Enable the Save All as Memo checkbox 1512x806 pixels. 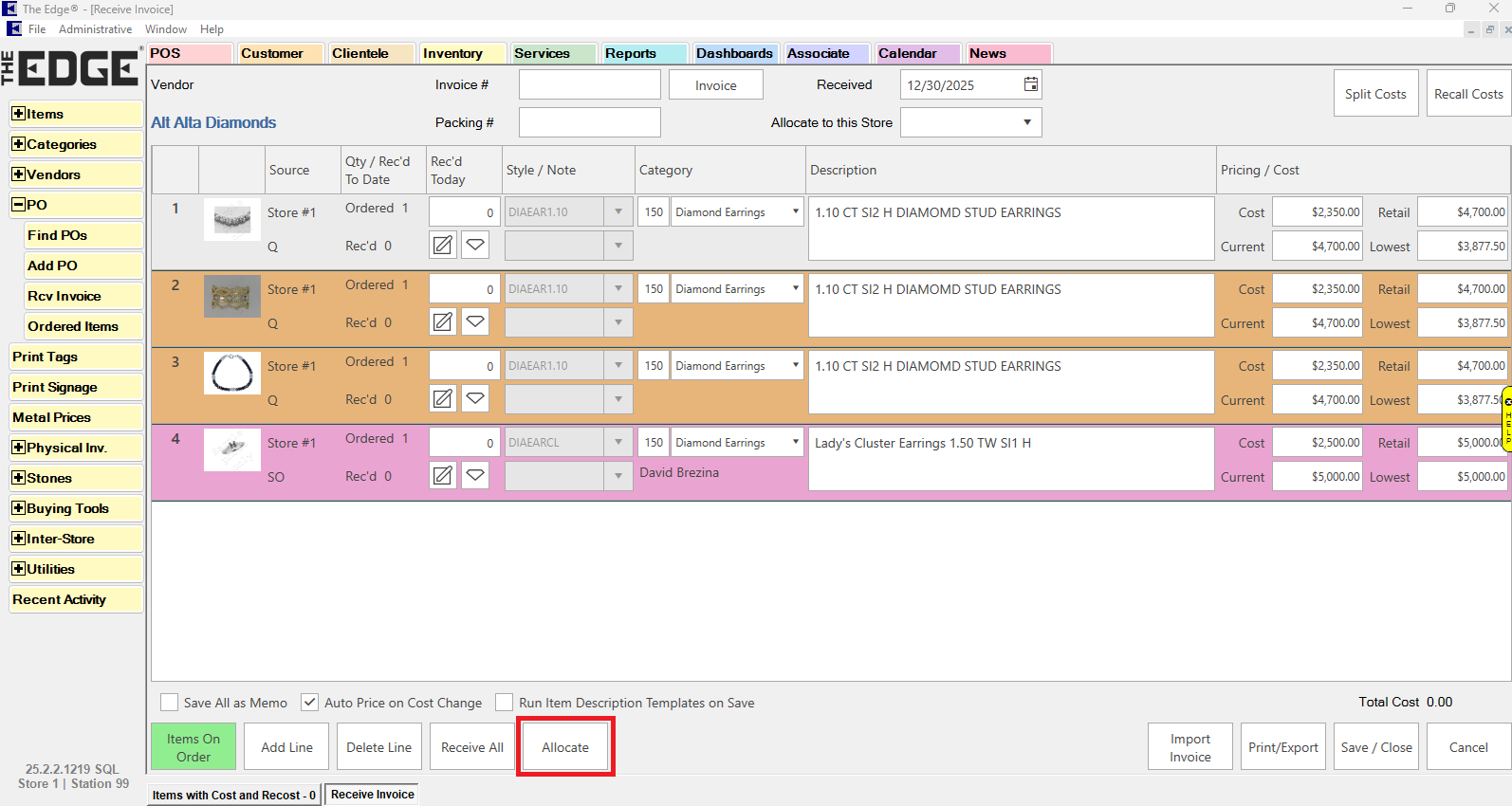[170, 703]
